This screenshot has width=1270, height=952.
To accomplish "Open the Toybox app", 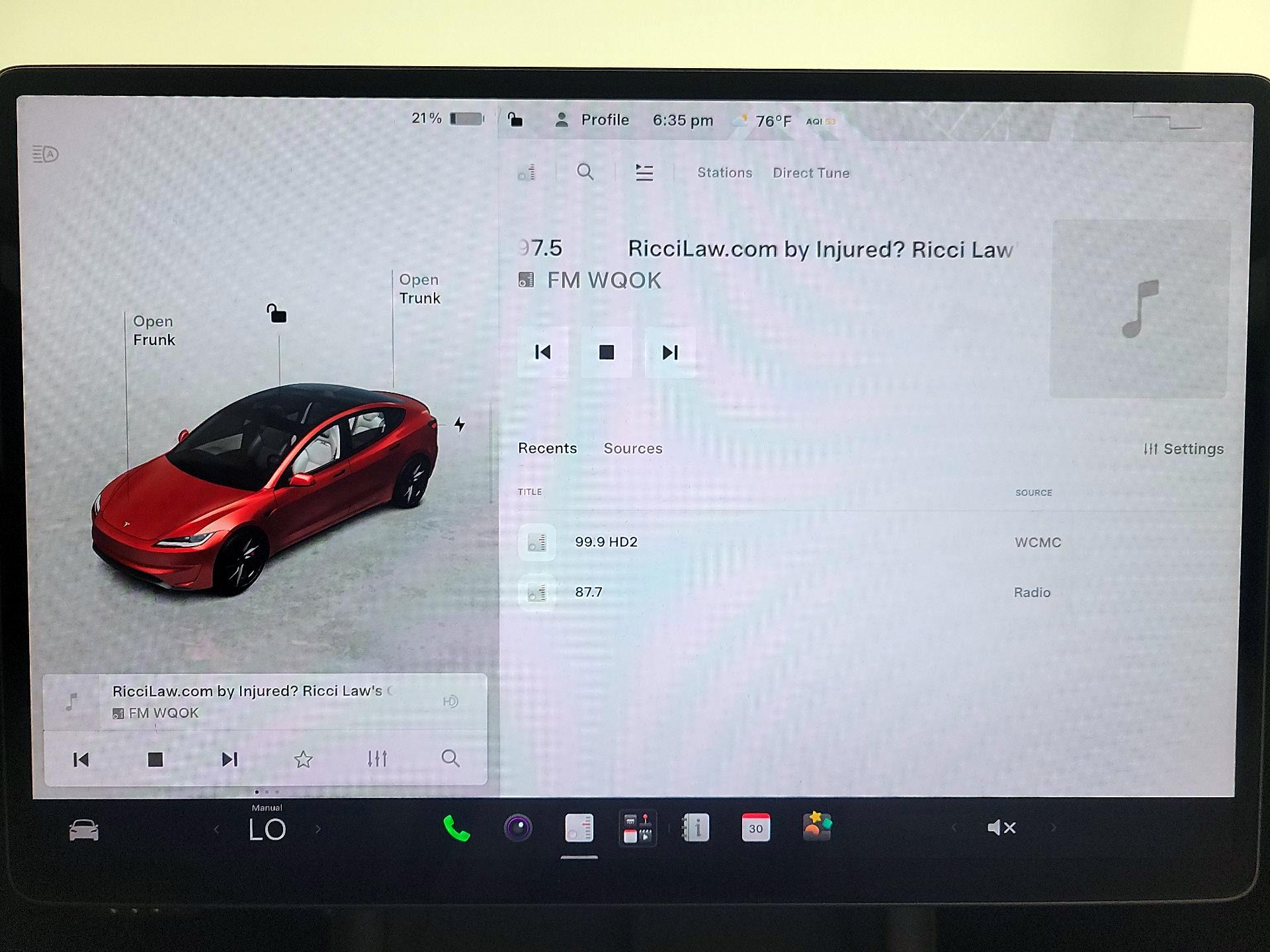I will [817, 826].
